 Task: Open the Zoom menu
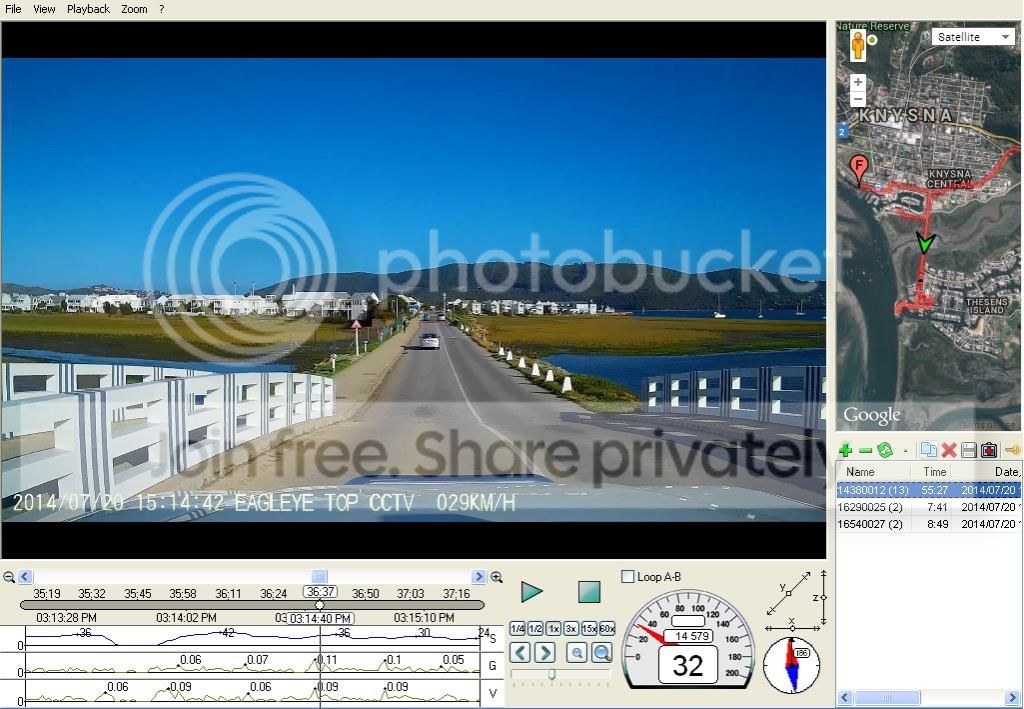(x=134, y=9)
